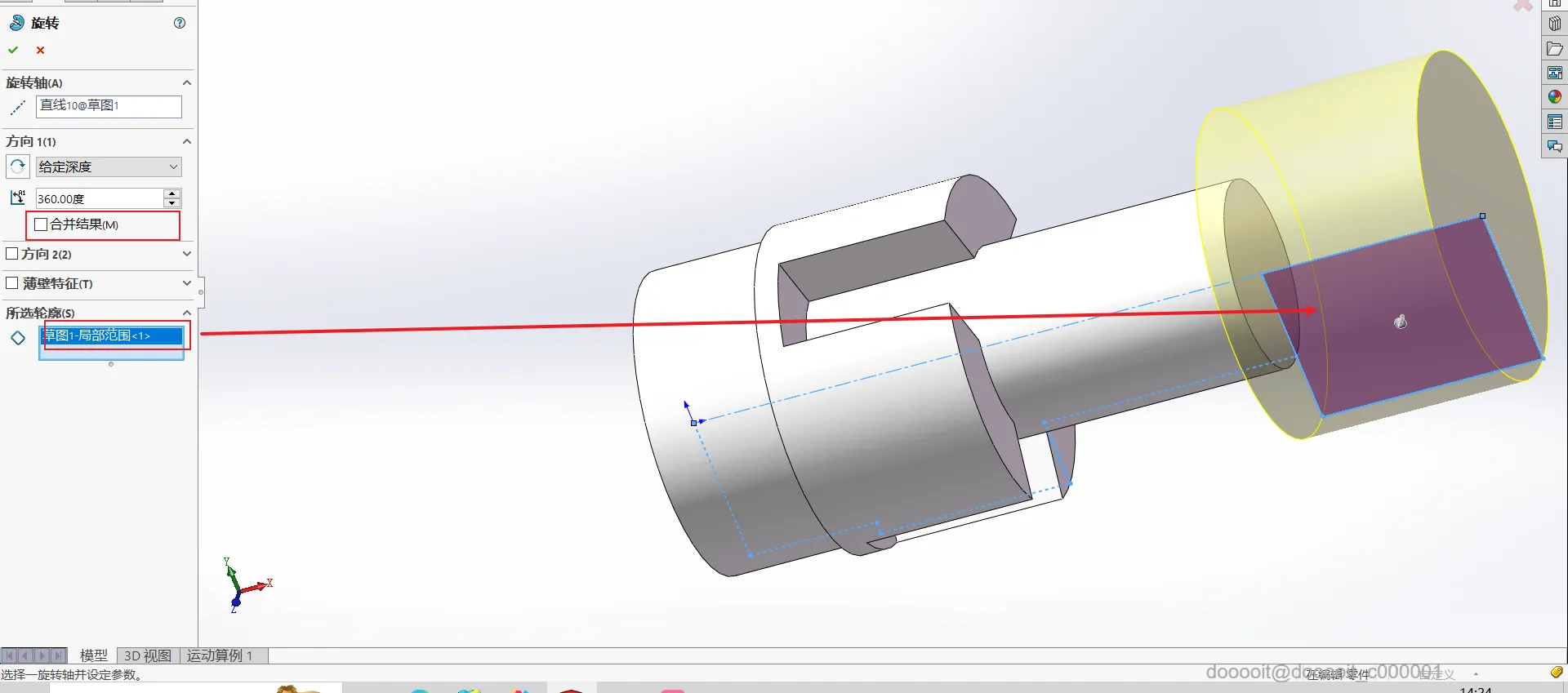Open the revolve help question icon

pos(180,23)
